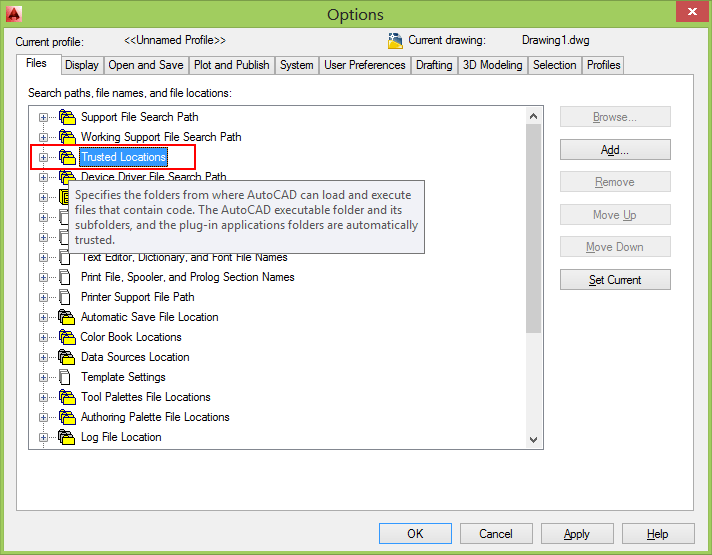
Task: Click the AutoCAD logo in title bar
Action: pos(14,14)
